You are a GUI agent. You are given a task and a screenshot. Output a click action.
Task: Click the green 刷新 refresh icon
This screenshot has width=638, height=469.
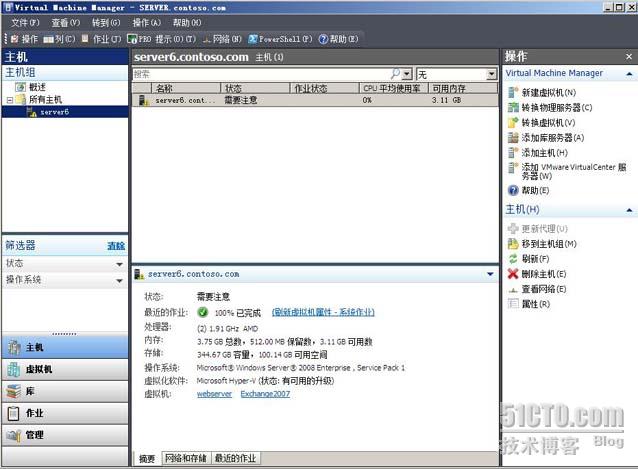(513, 259)
